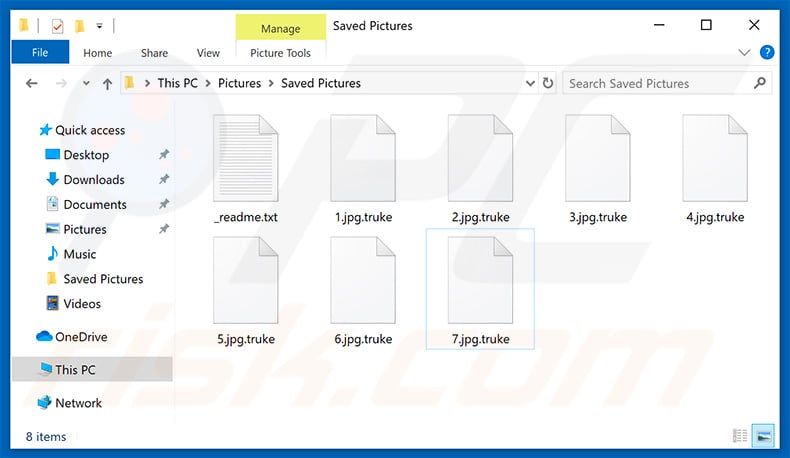The image size is (790, 458).
Task: Expand the ribbon with the chevron
Action: (744, 52)
